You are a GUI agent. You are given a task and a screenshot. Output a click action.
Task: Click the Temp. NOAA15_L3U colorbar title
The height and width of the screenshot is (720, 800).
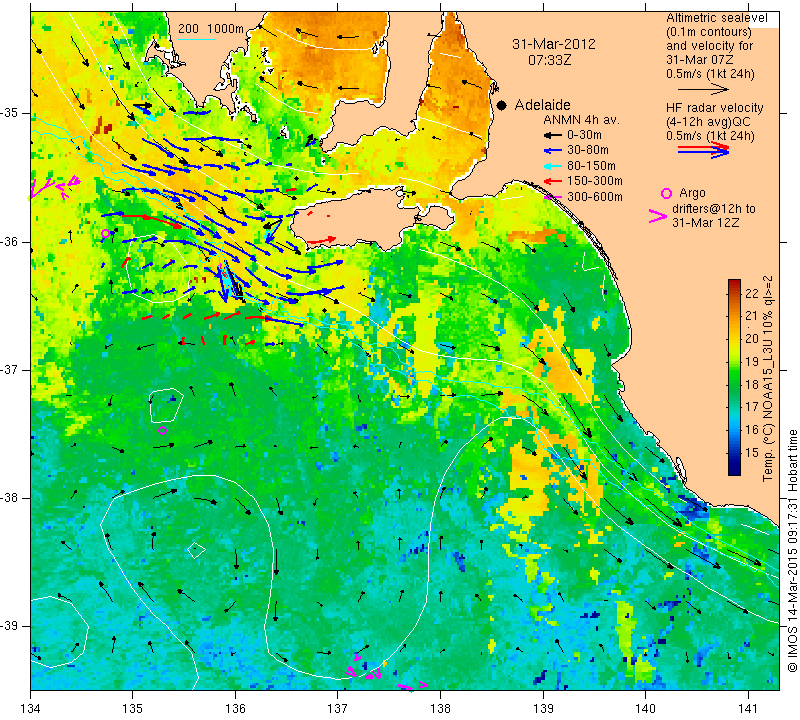point(768,379)
